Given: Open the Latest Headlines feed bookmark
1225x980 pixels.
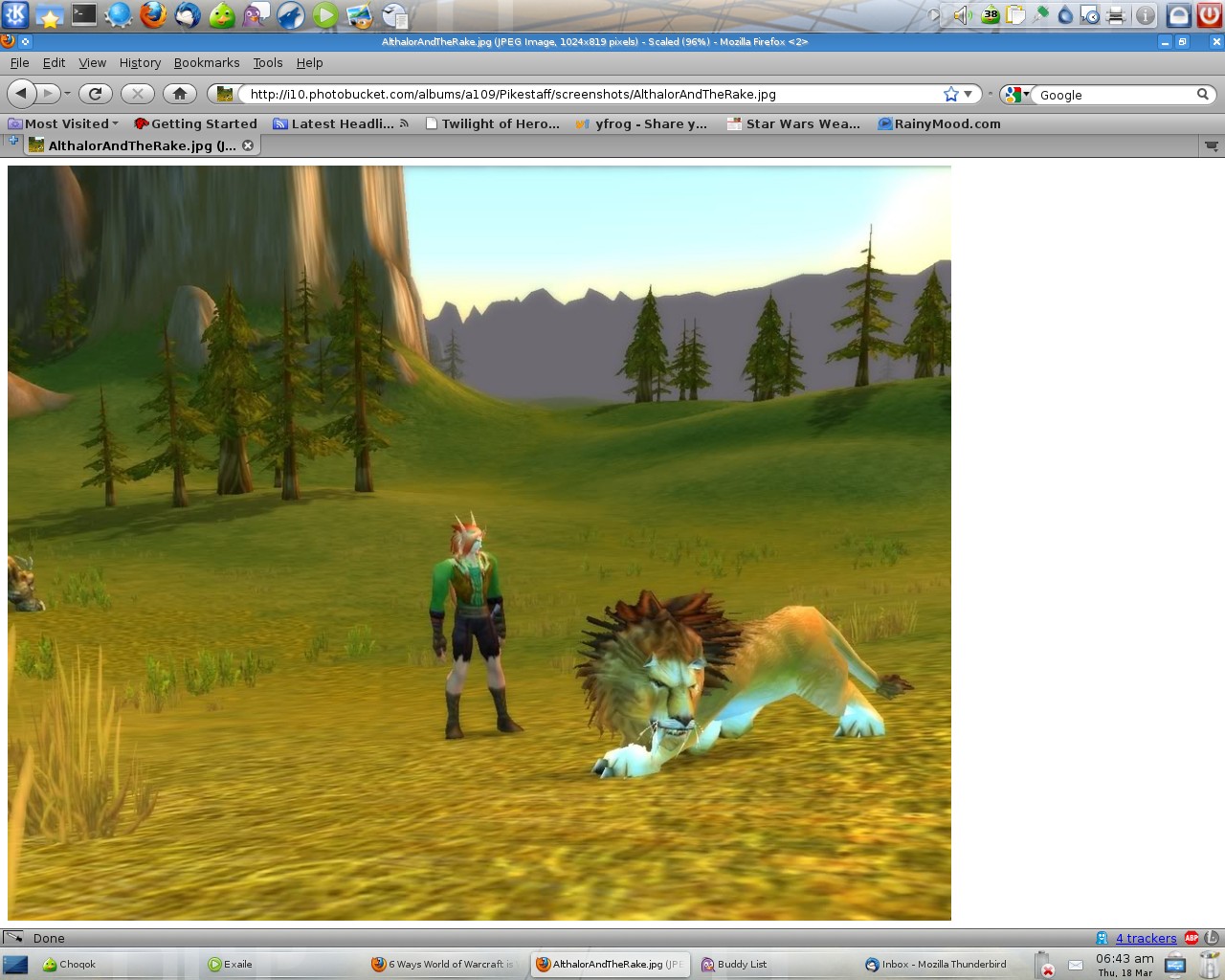Looking at the screenshot, I should click(x=341, y=123).
